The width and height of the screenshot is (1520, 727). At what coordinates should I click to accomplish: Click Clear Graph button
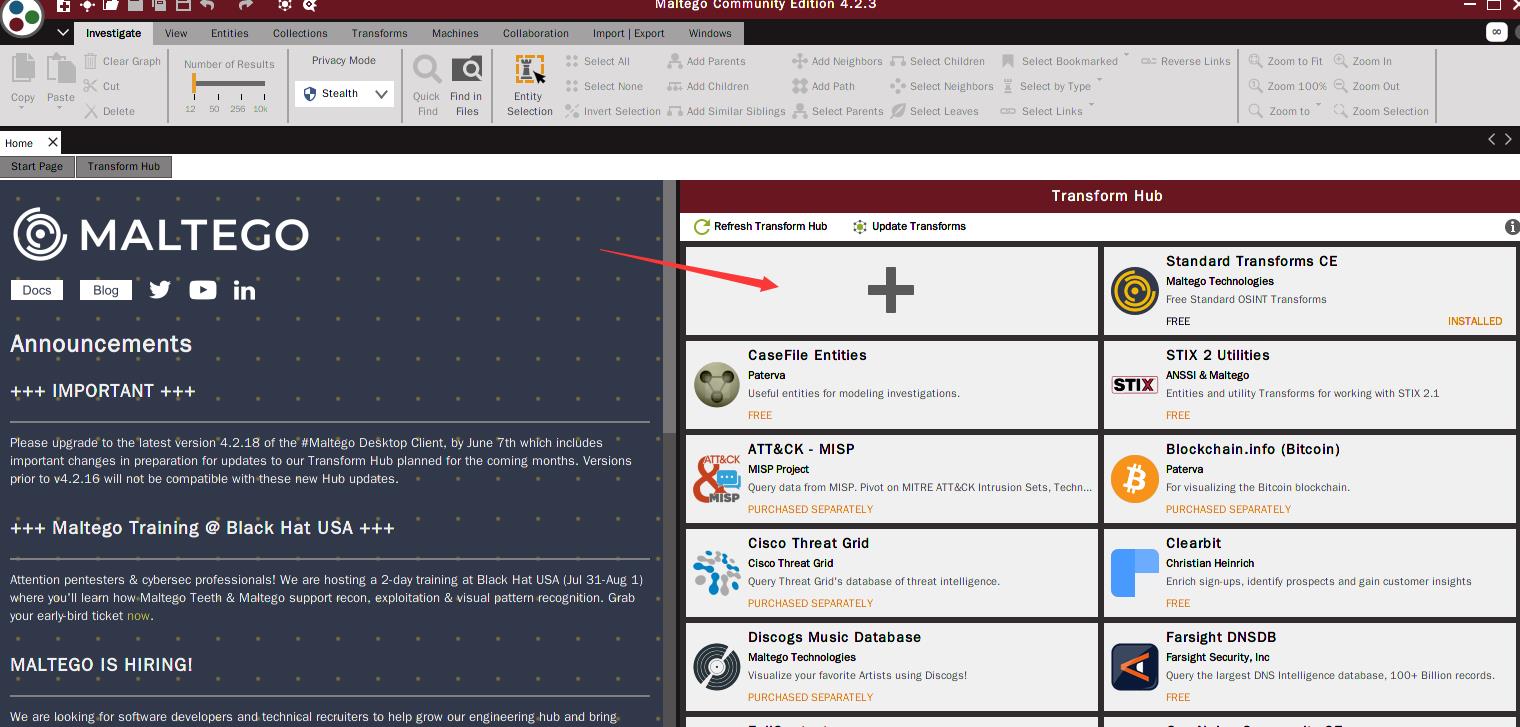(x=122, y=61)
